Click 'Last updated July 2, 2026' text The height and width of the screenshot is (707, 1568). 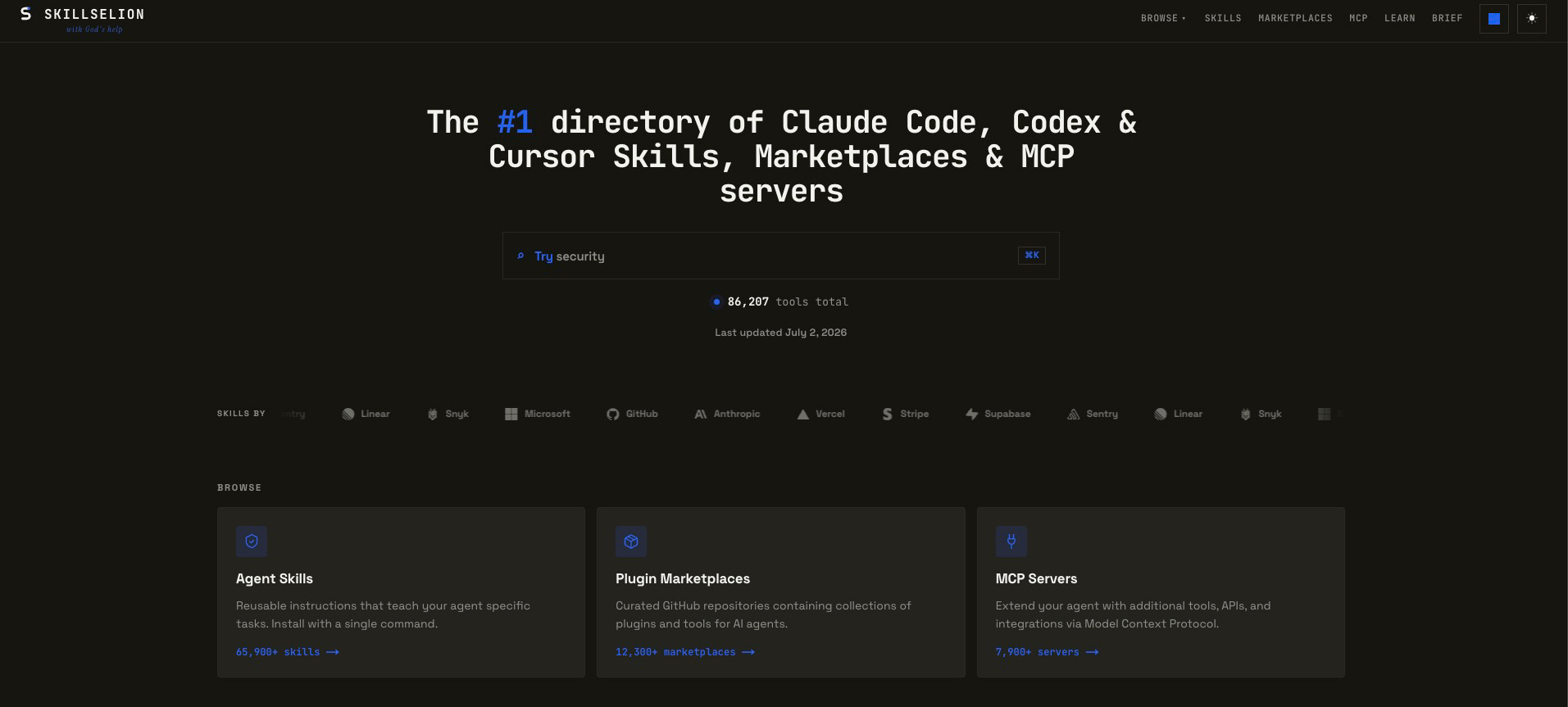click(780, 332)
